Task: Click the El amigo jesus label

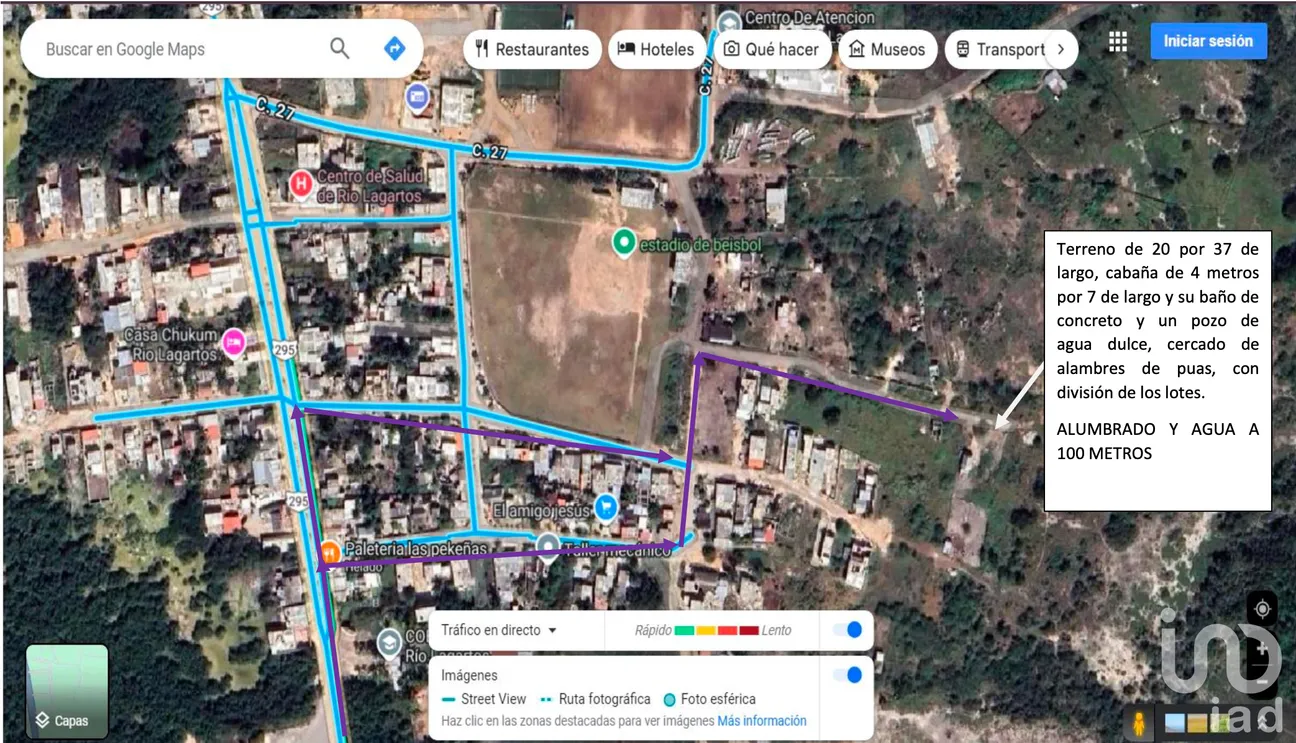Action: 540,509
